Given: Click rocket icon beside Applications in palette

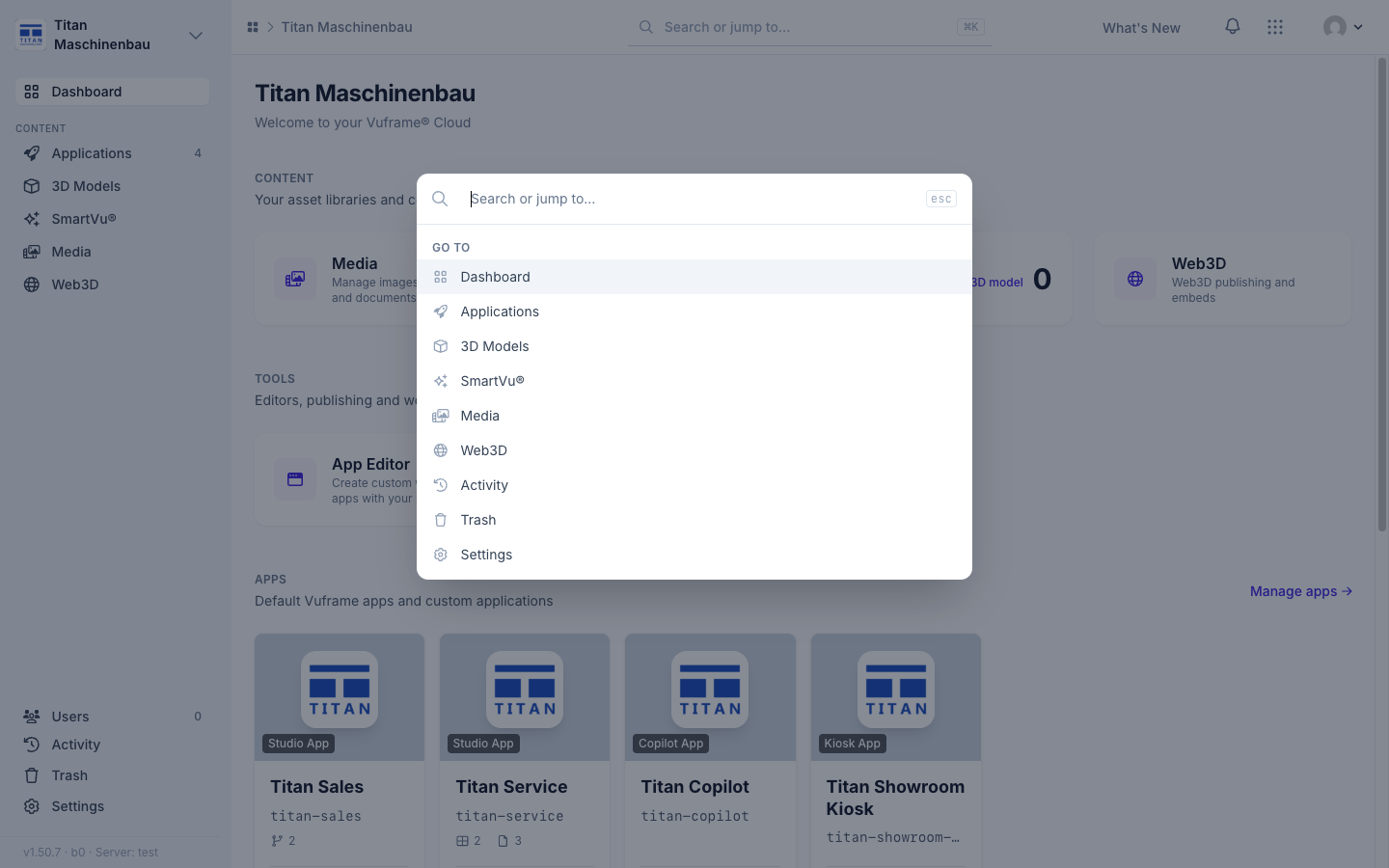Looking at the screenshot, I should (441, 312).
